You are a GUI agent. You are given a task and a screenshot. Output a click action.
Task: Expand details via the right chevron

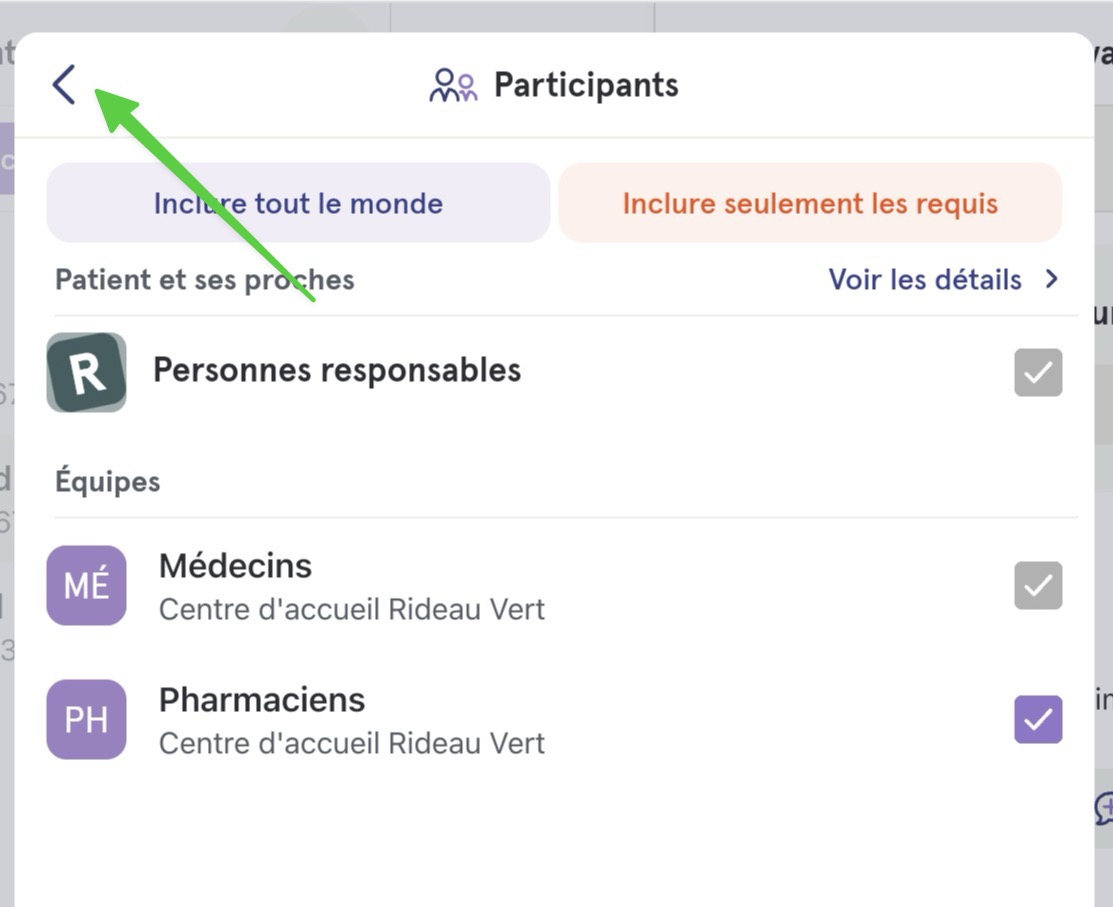point(1052,279)
